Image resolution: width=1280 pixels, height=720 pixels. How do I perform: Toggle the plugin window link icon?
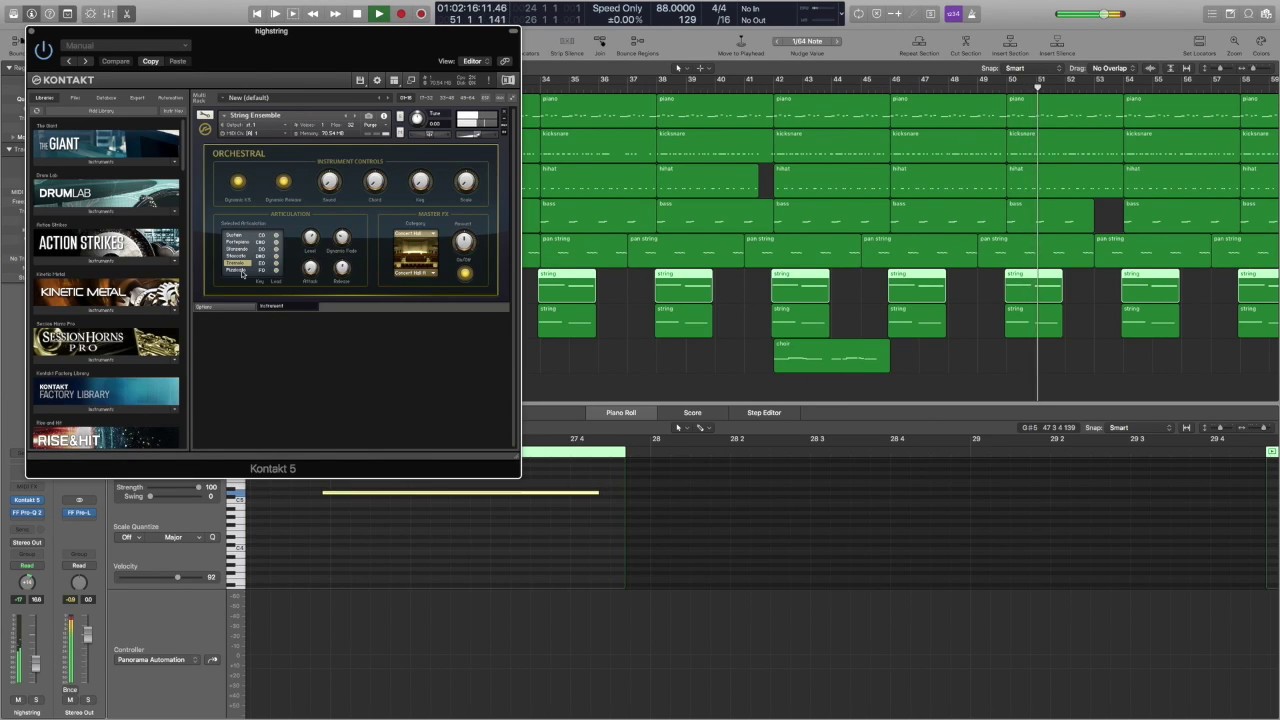[x=505, y=61]
